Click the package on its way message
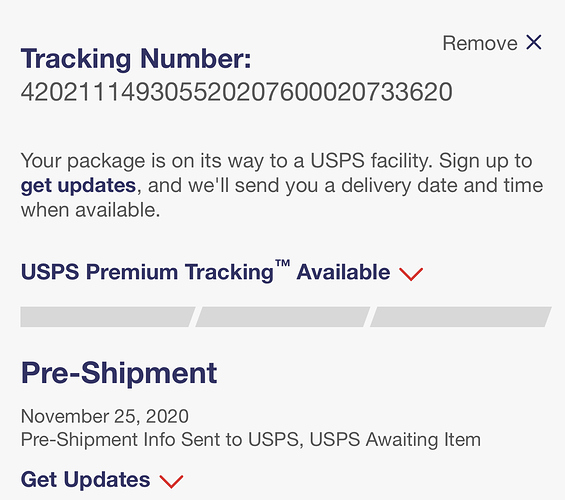The height and width of the screenshot is (500, 565). point(282,185)
